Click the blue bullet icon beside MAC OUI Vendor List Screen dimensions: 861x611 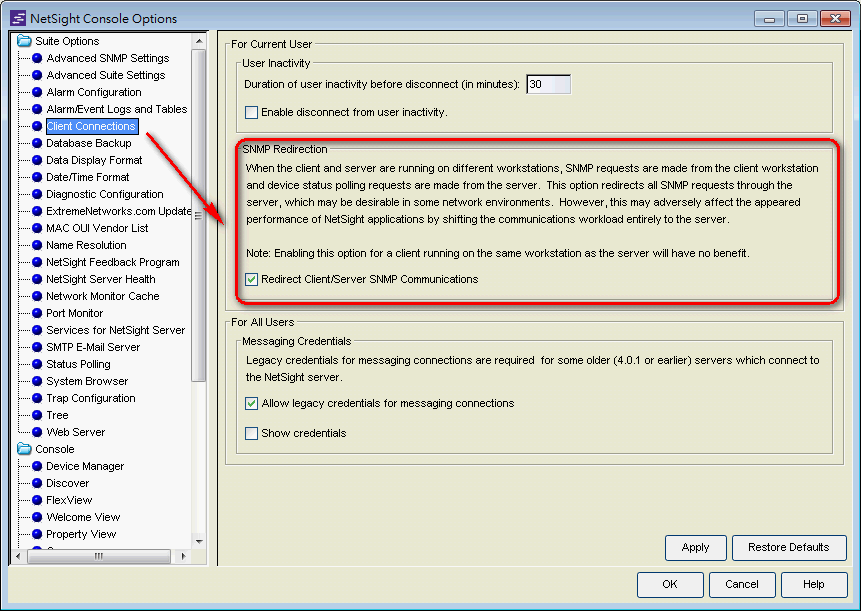[x=37, y=228]
